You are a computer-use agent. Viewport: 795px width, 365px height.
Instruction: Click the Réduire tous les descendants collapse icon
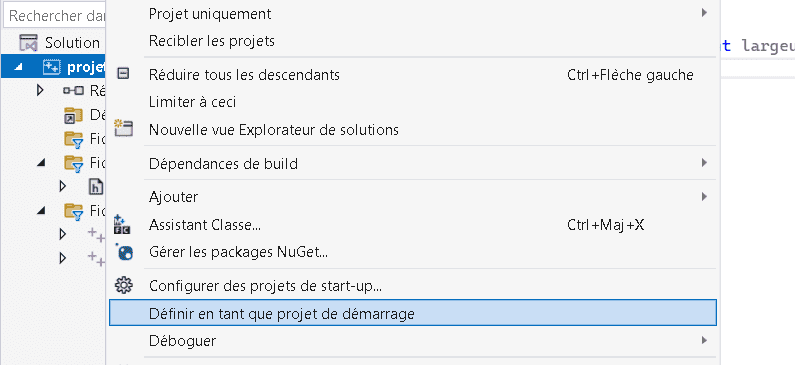point(123,74)
